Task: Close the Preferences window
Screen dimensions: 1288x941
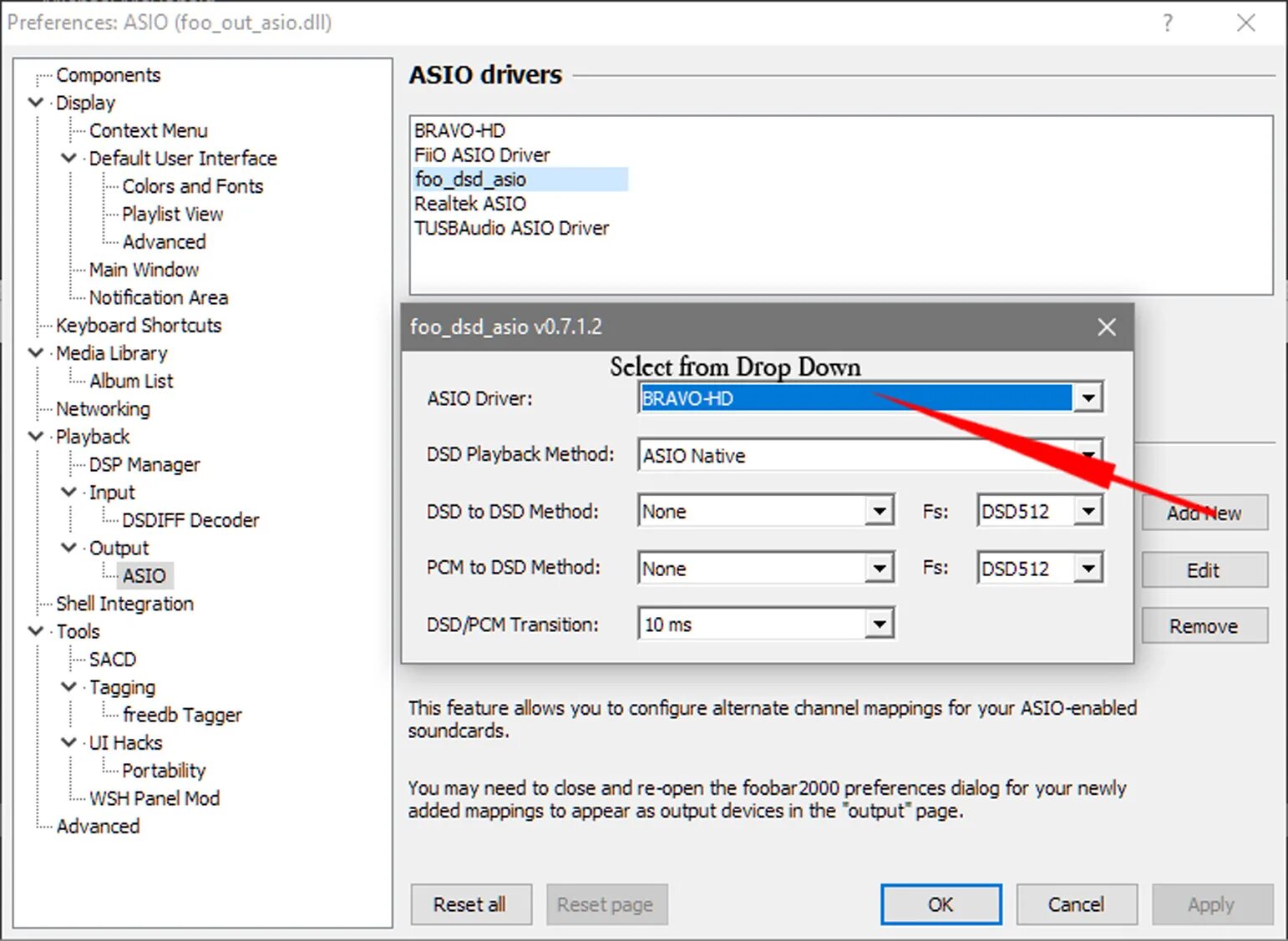Action: click(x=1246, y=23)
